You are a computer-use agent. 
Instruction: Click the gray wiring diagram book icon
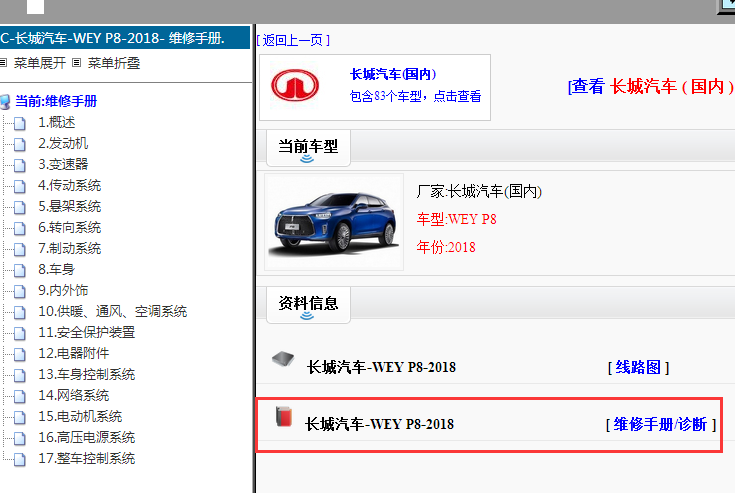click(283, 359)
